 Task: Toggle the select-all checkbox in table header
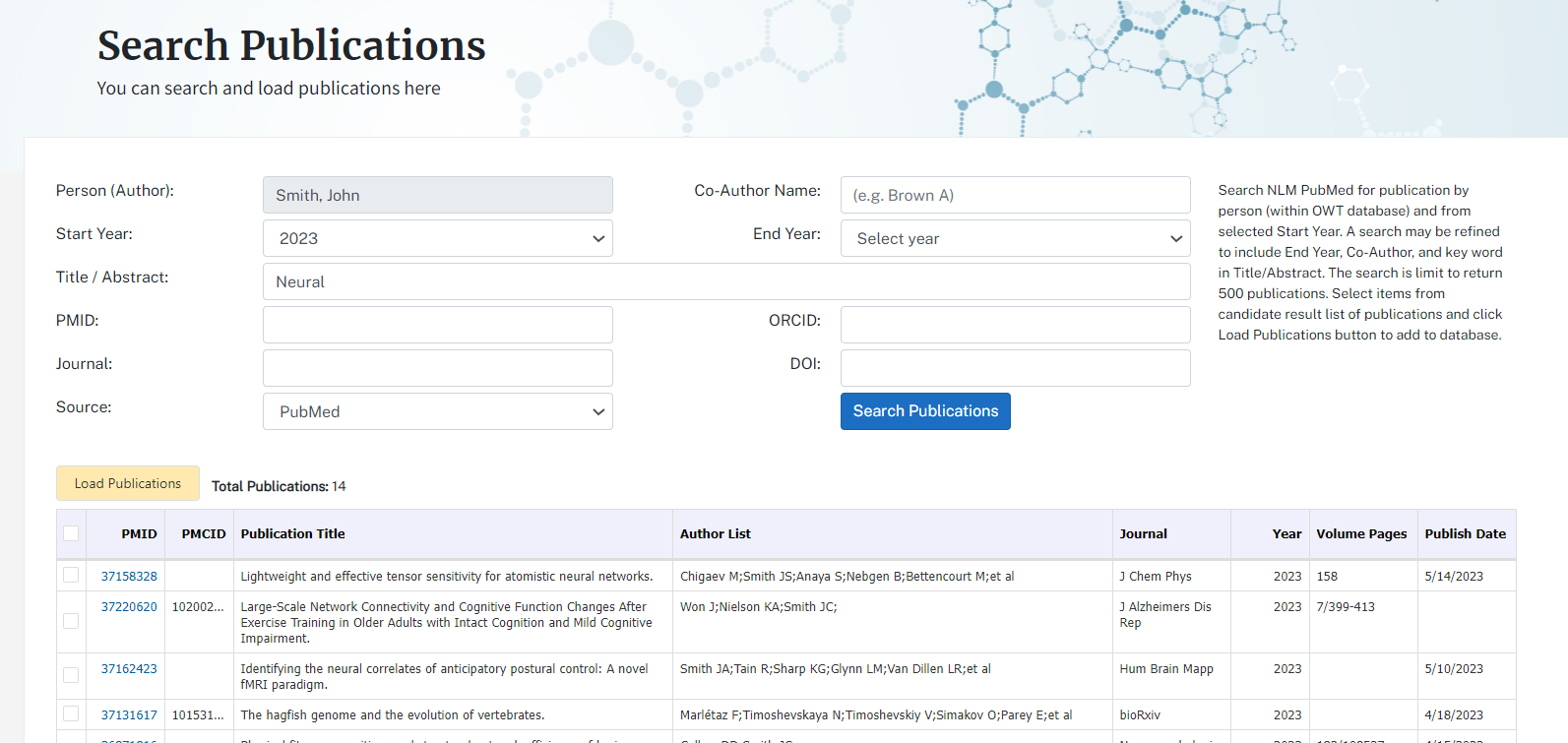pos(71,533)
